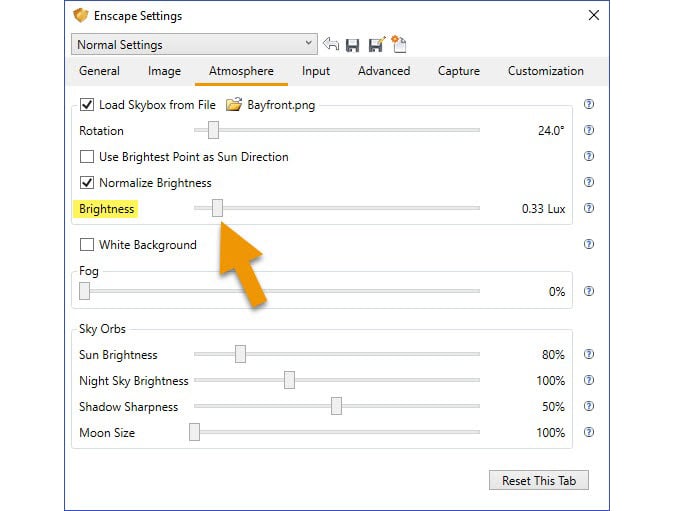Screen dimensions: 676x511
Task: Open the skybox file folder icon
Action: pyautogui.click(x=234, y=105)
